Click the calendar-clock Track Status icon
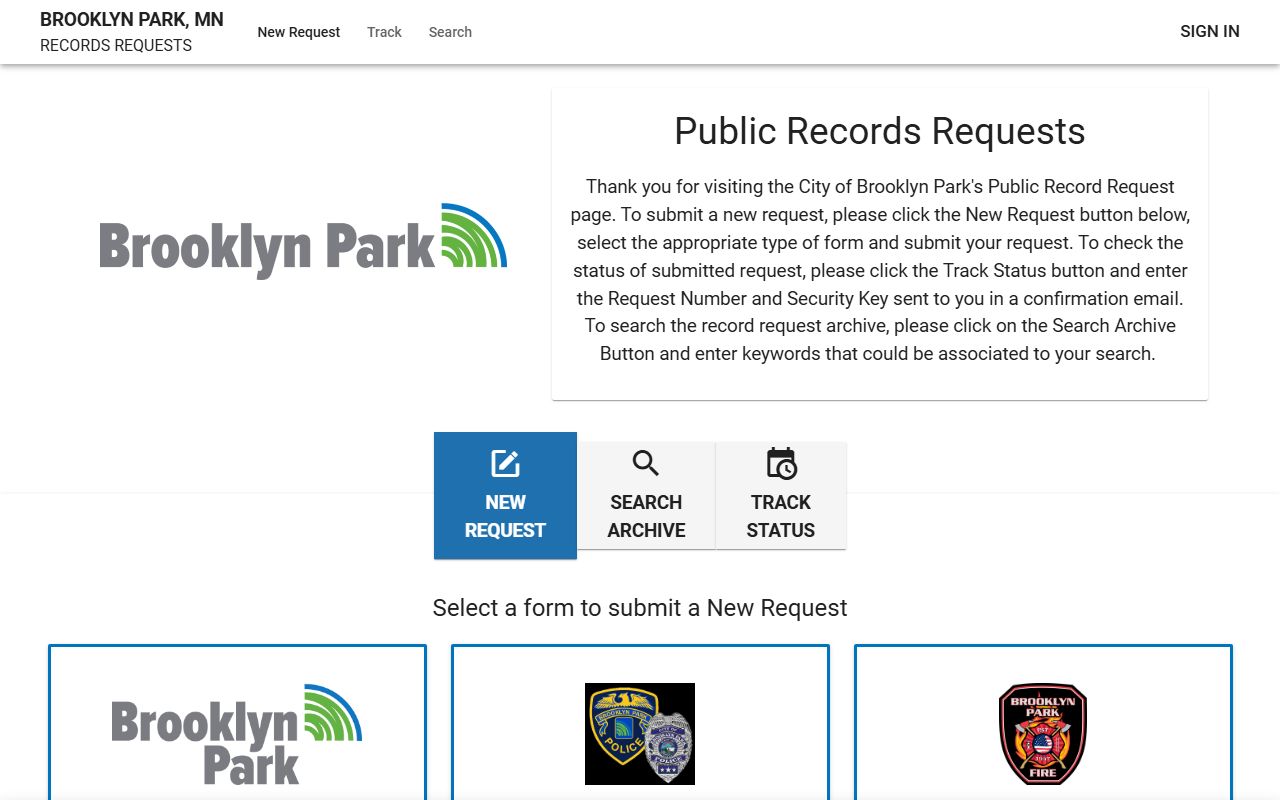Viewport: 1280px width, 800px height. tap(781, 464)
